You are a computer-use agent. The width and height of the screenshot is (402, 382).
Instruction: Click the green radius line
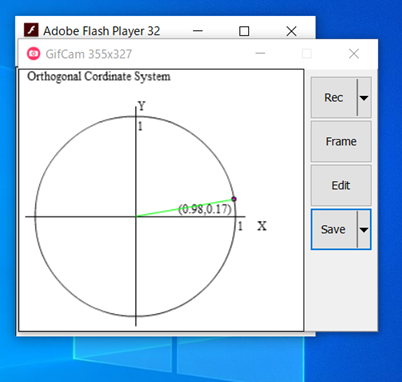pos(185,208)
